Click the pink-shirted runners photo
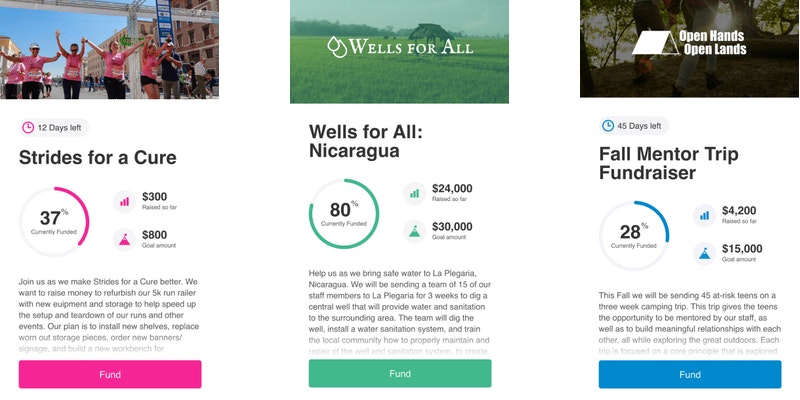 click(x=110, y=48)
